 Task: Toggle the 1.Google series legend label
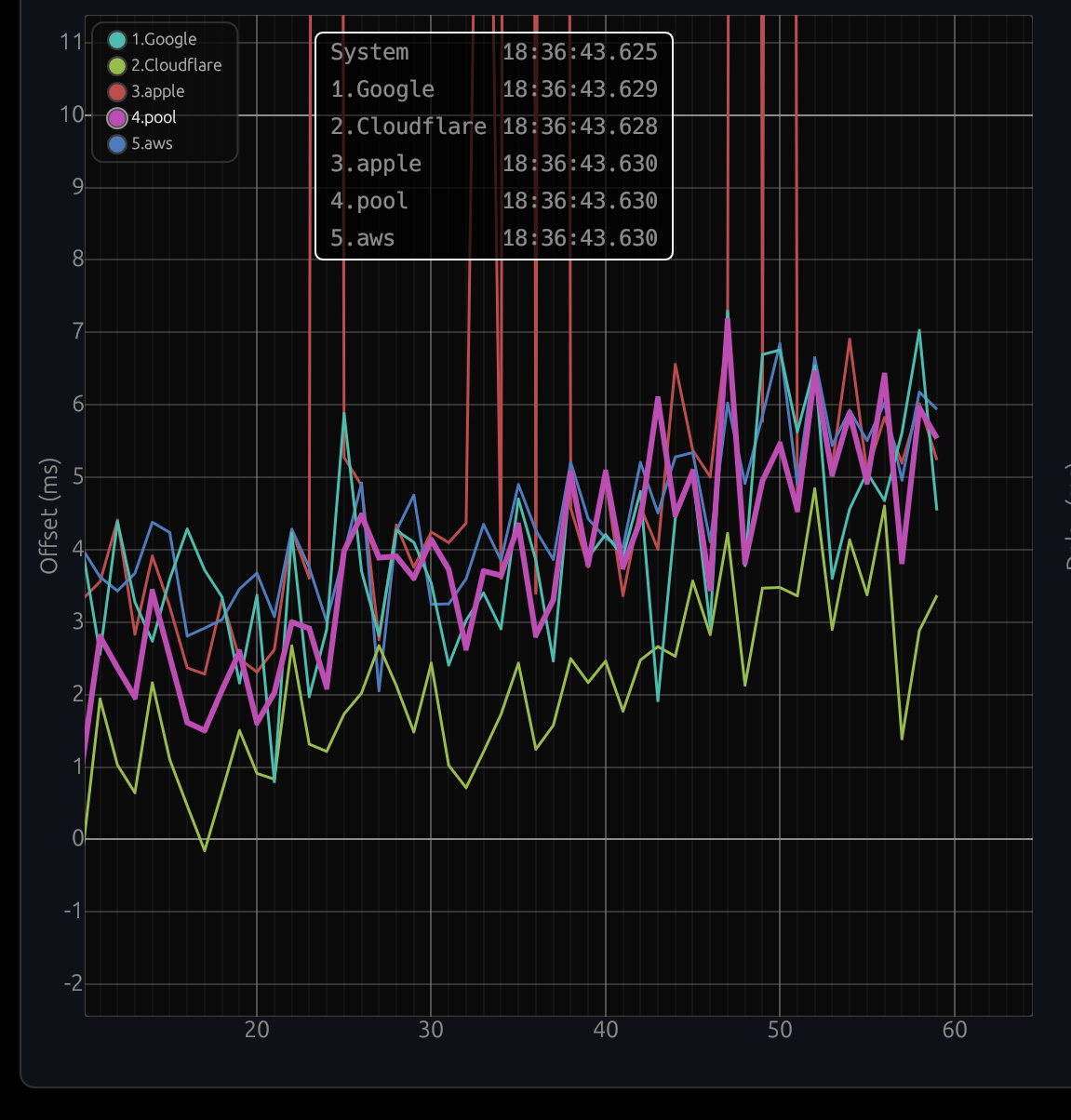164,39
